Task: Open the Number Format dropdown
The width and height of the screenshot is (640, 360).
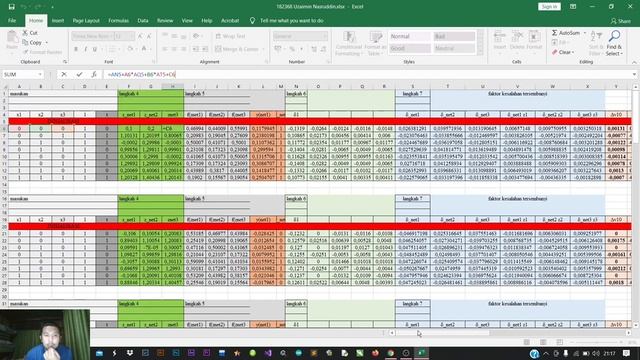Action: 300,36
